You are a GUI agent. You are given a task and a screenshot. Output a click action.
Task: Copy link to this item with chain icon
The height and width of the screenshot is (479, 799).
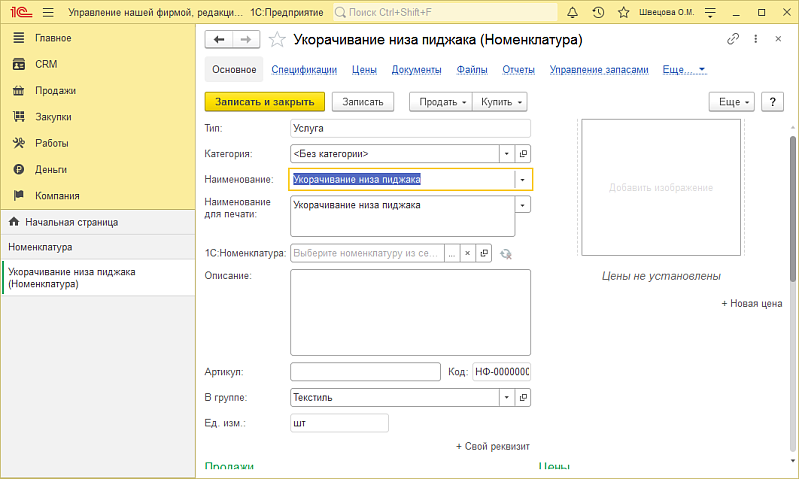(732, 39)
